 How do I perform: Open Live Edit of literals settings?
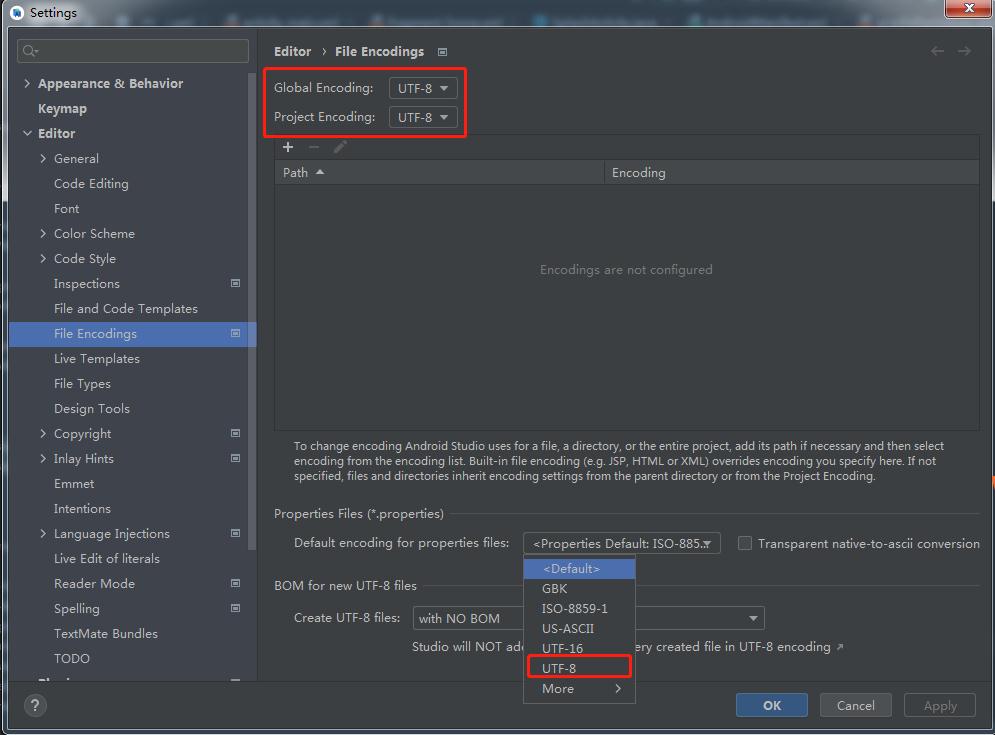pyautogui.click(x=107, y=559)
